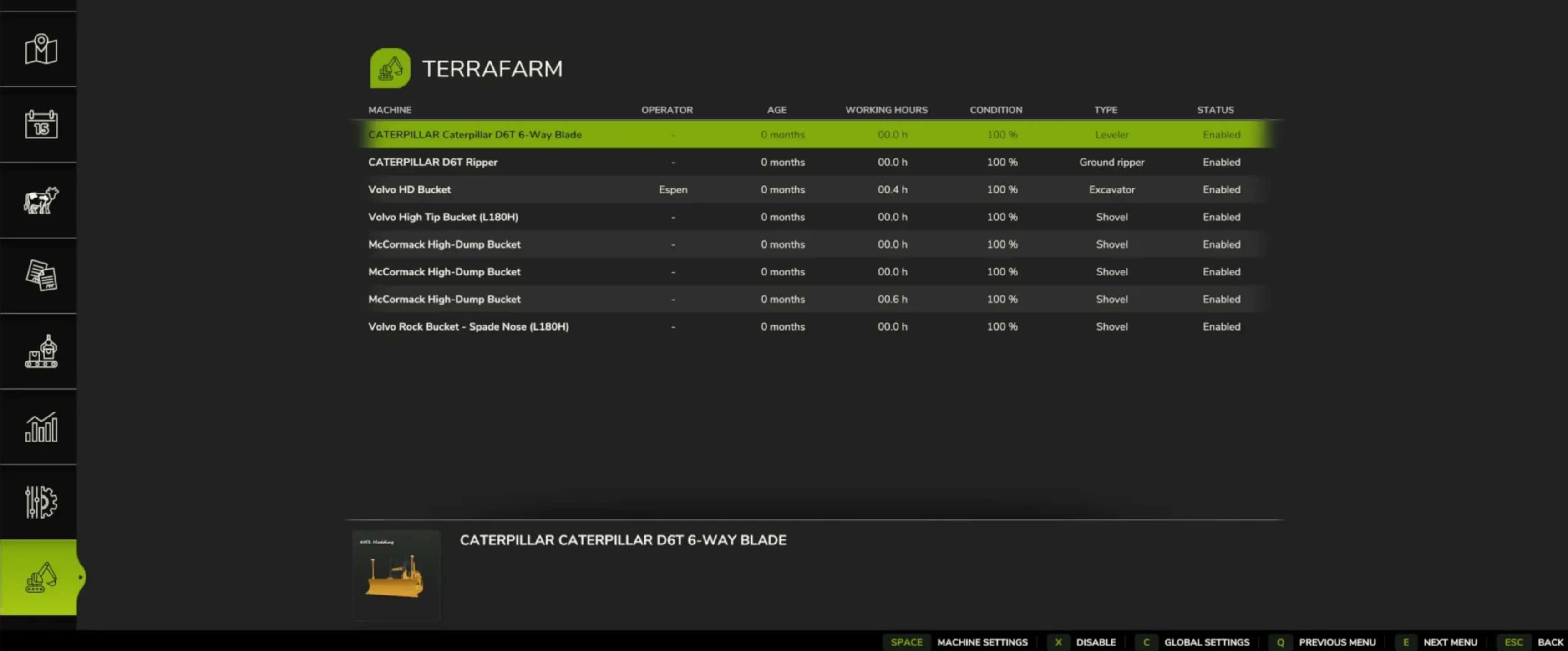The width and height of the screenshot is (1568, 651).
Task: Open the animals cow icon
Action: point(40,200)
